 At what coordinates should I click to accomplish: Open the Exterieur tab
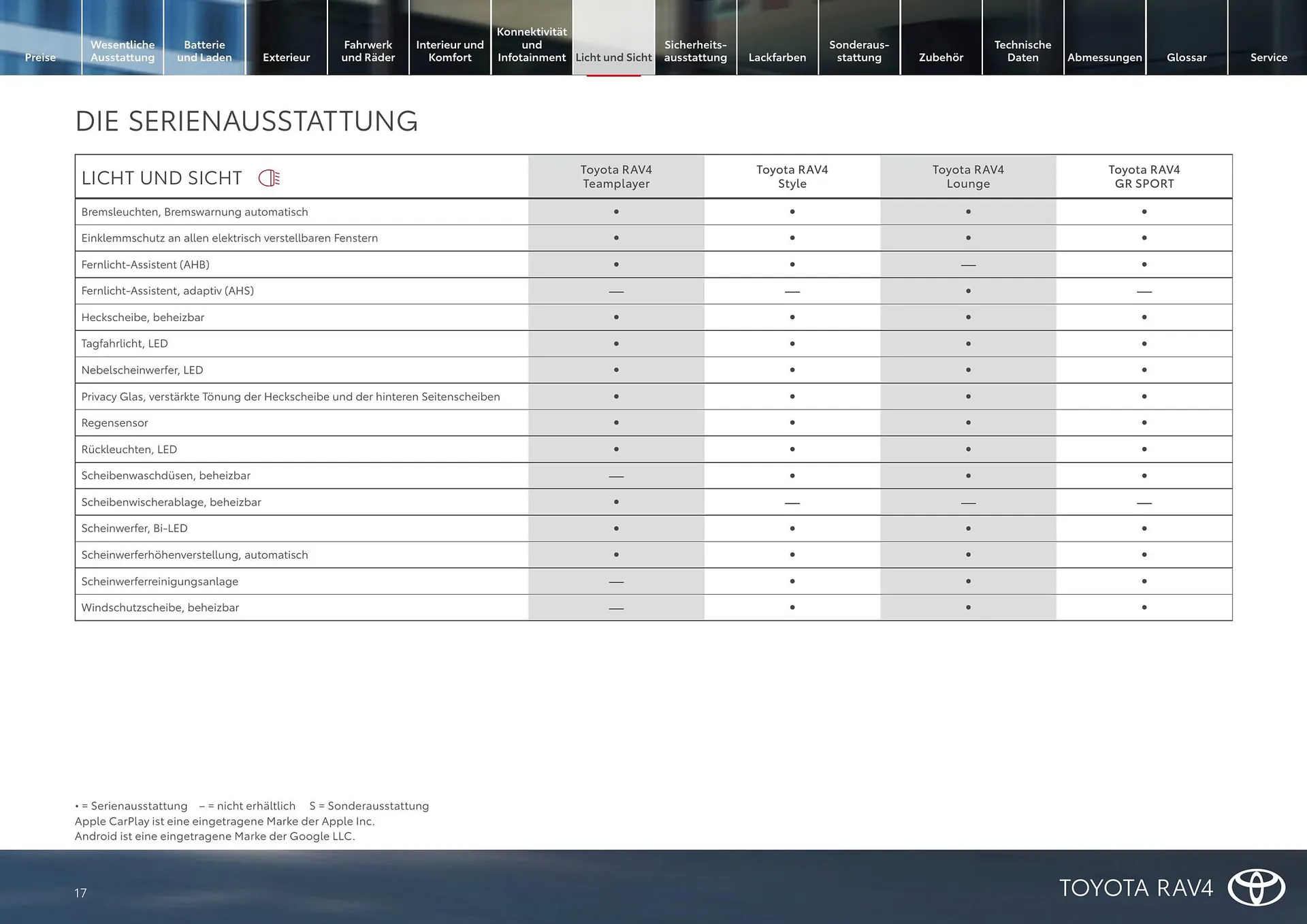coord(286,57)
